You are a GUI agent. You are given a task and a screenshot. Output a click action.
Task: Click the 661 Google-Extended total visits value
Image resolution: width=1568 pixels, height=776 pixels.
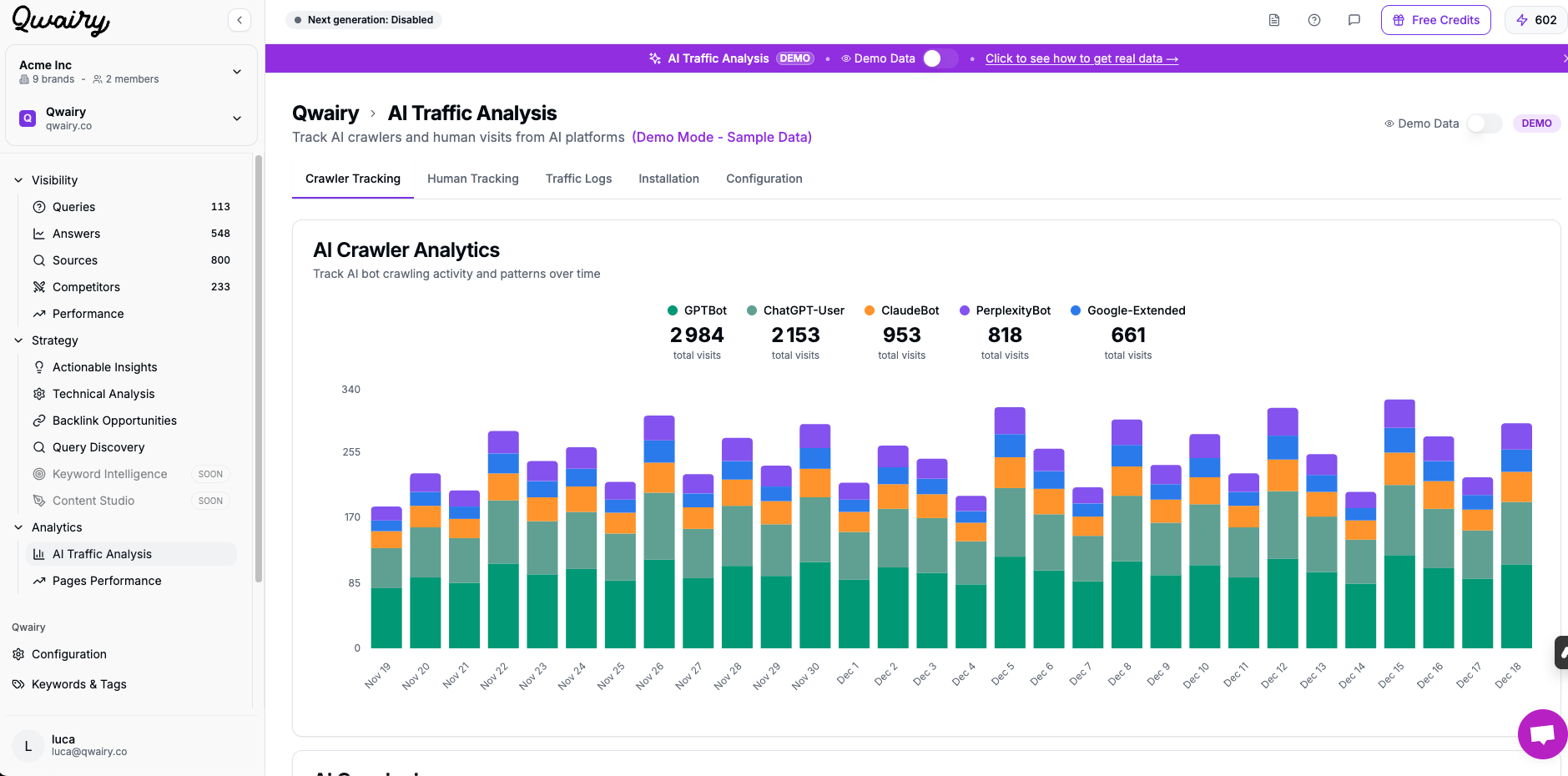pyautogui.click(x=1128, y=335)
